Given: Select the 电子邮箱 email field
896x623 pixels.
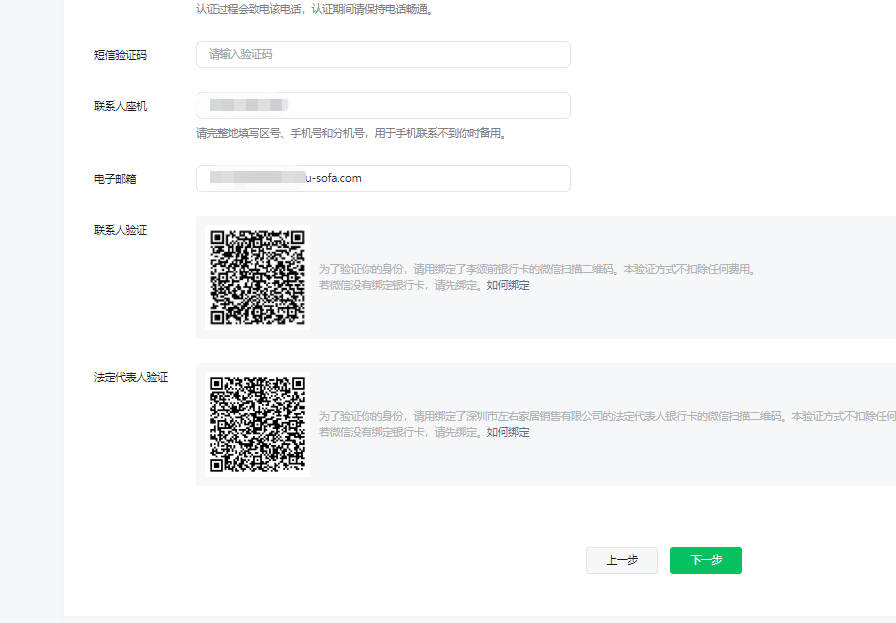Looking at the screenshot, I should tap(383, 178).
